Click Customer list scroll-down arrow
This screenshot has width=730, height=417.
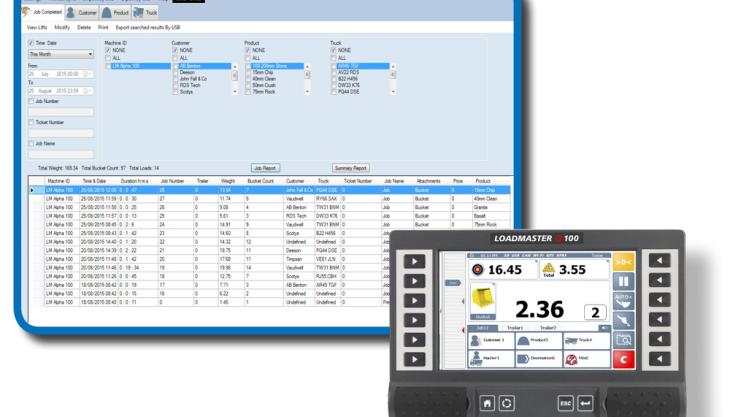[235, 92]
